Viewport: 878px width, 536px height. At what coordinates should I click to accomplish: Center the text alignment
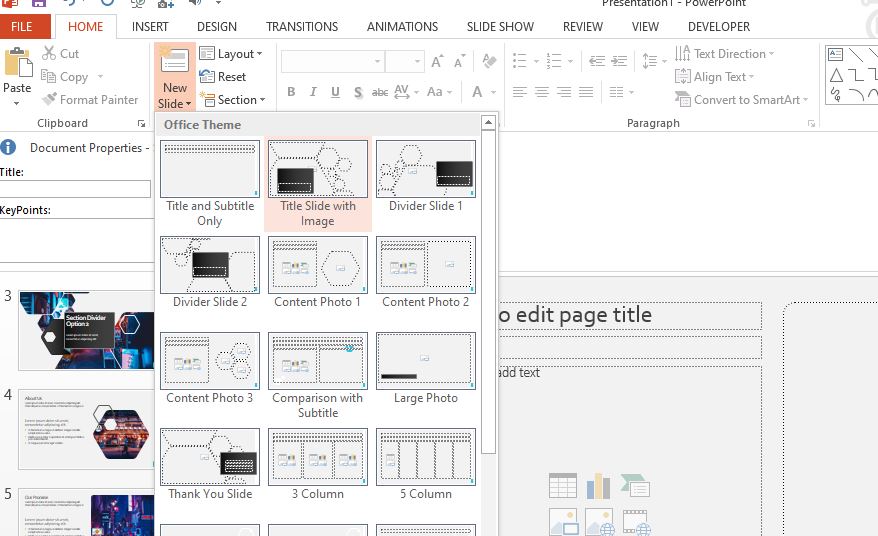(x=541, y=92)
